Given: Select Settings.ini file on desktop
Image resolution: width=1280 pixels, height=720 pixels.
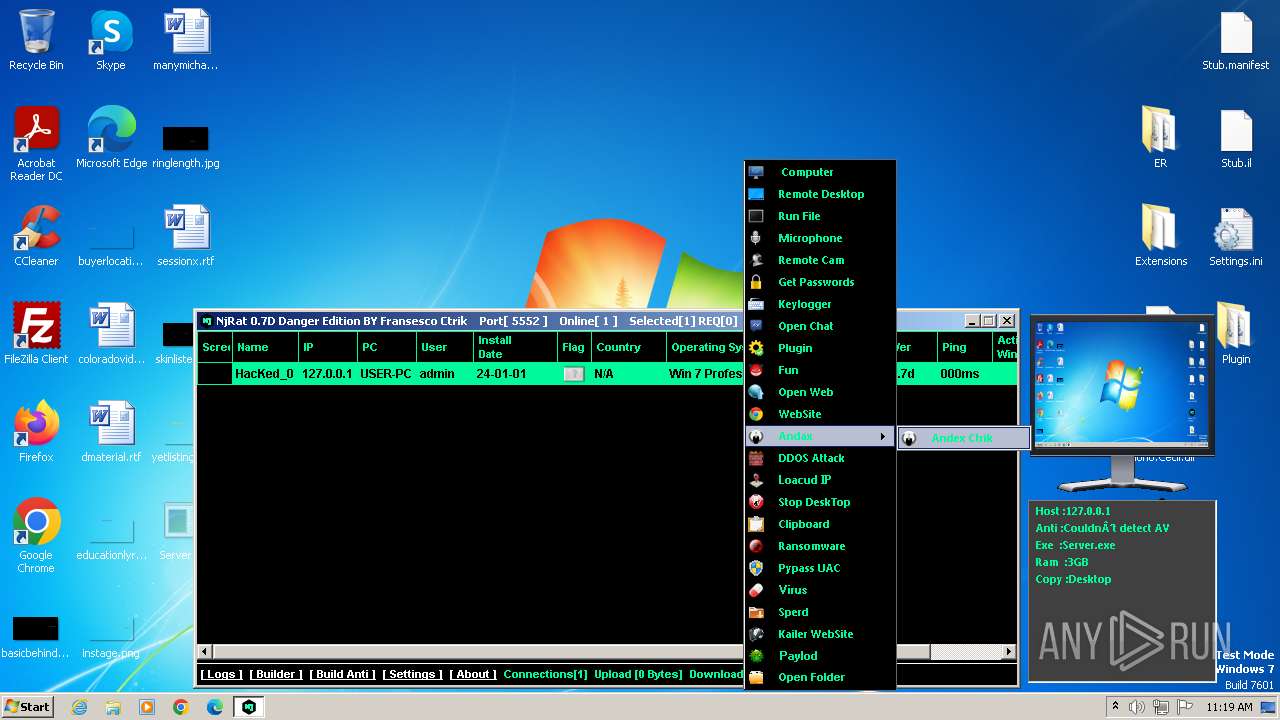Looking at the screenshot, I should (x=1236, y=236).
